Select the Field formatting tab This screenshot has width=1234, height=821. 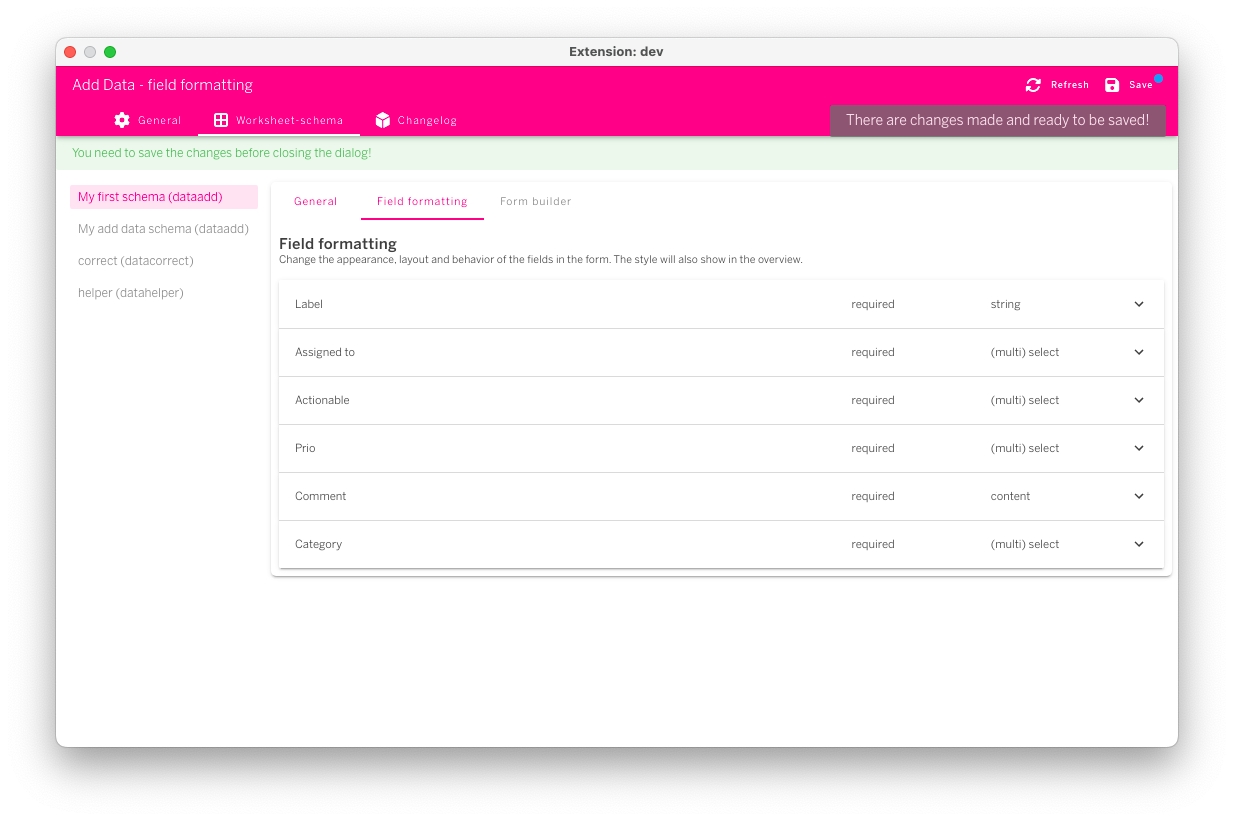coord(422,201)
